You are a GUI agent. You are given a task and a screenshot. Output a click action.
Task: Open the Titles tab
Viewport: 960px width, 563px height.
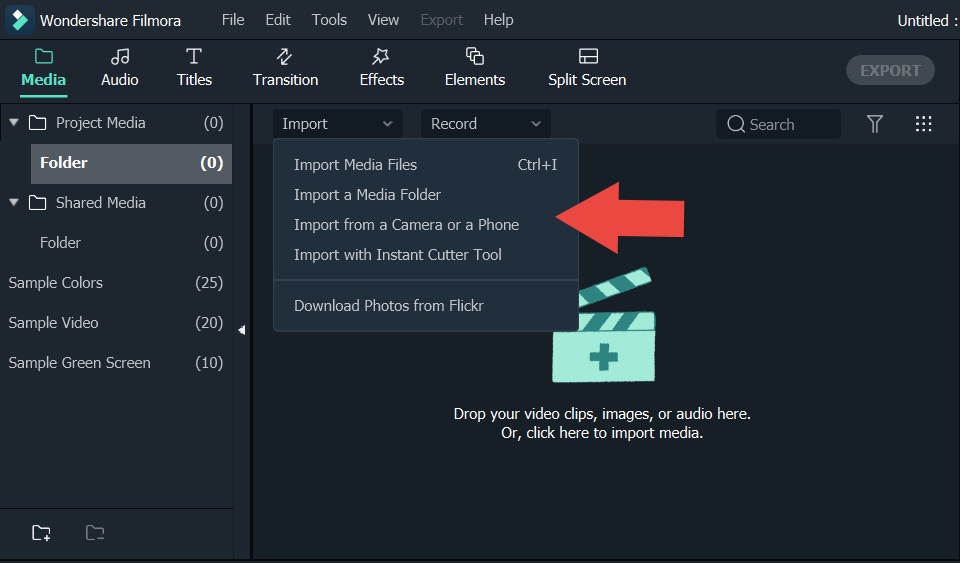(x=194, y=68)
